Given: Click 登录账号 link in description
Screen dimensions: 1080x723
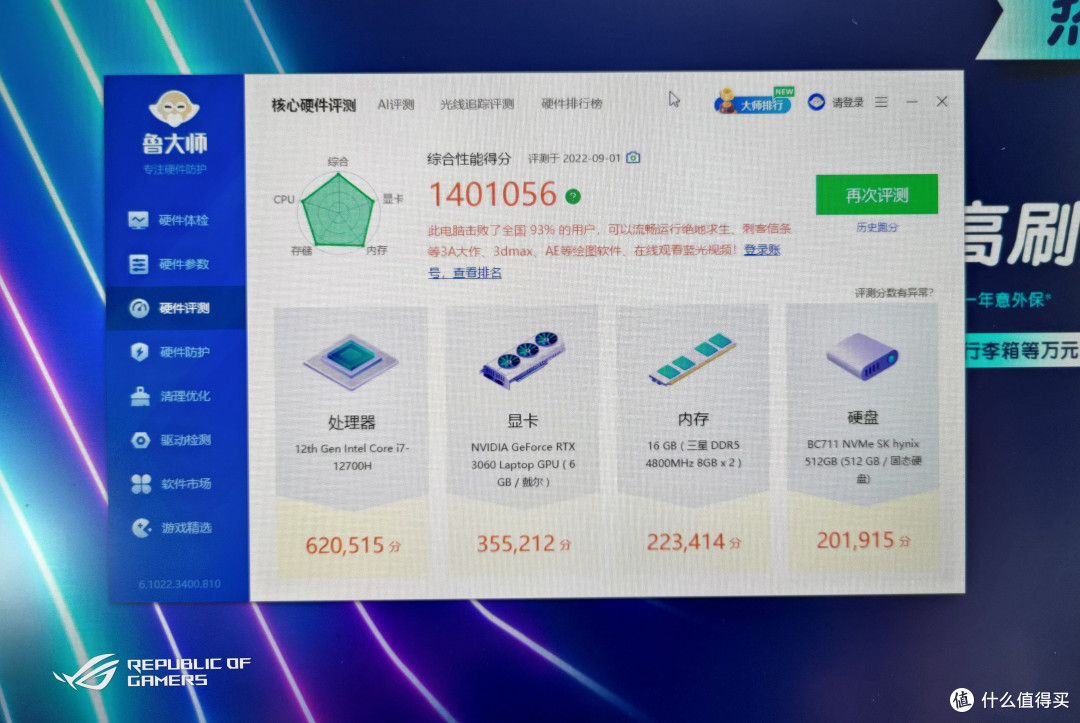Looking at the screenshot, I should [762, 250].
